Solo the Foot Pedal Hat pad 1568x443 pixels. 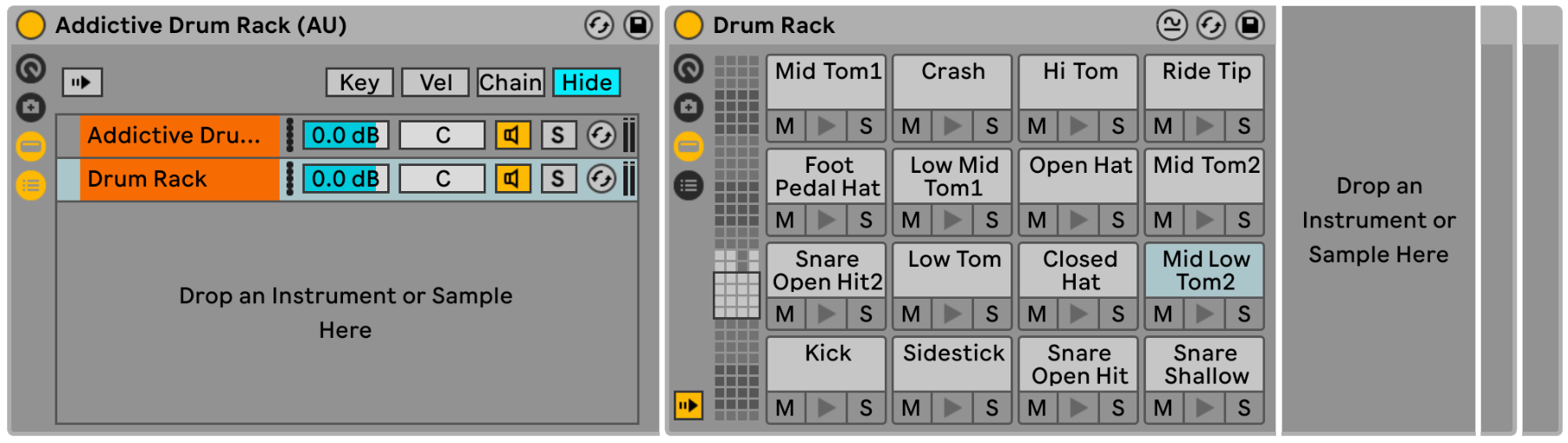click(866, 220)
